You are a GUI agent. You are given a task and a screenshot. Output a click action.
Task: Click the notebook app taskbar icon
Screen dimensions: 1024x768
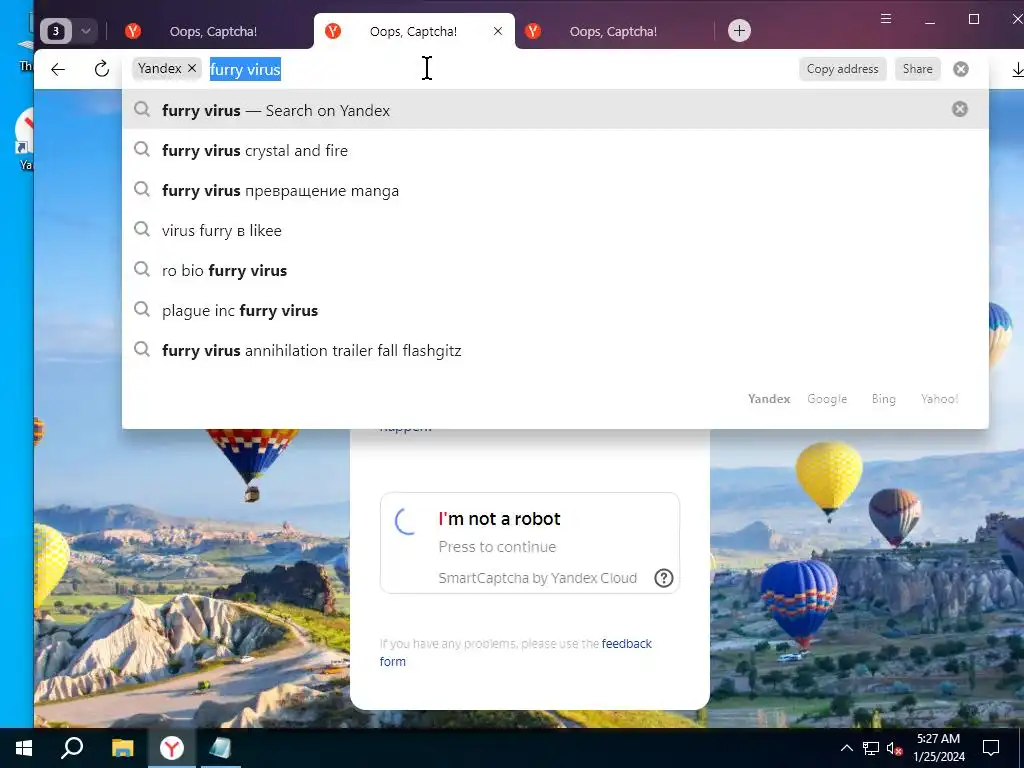(220, 748)
